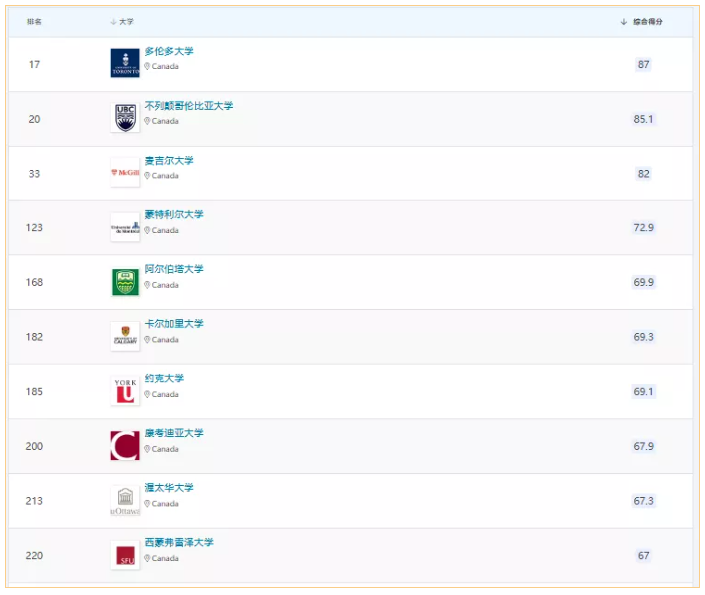Click the red SFU logo
This screenshot has height=595, width=705.
pyautogui.click(x=125, y=555)
